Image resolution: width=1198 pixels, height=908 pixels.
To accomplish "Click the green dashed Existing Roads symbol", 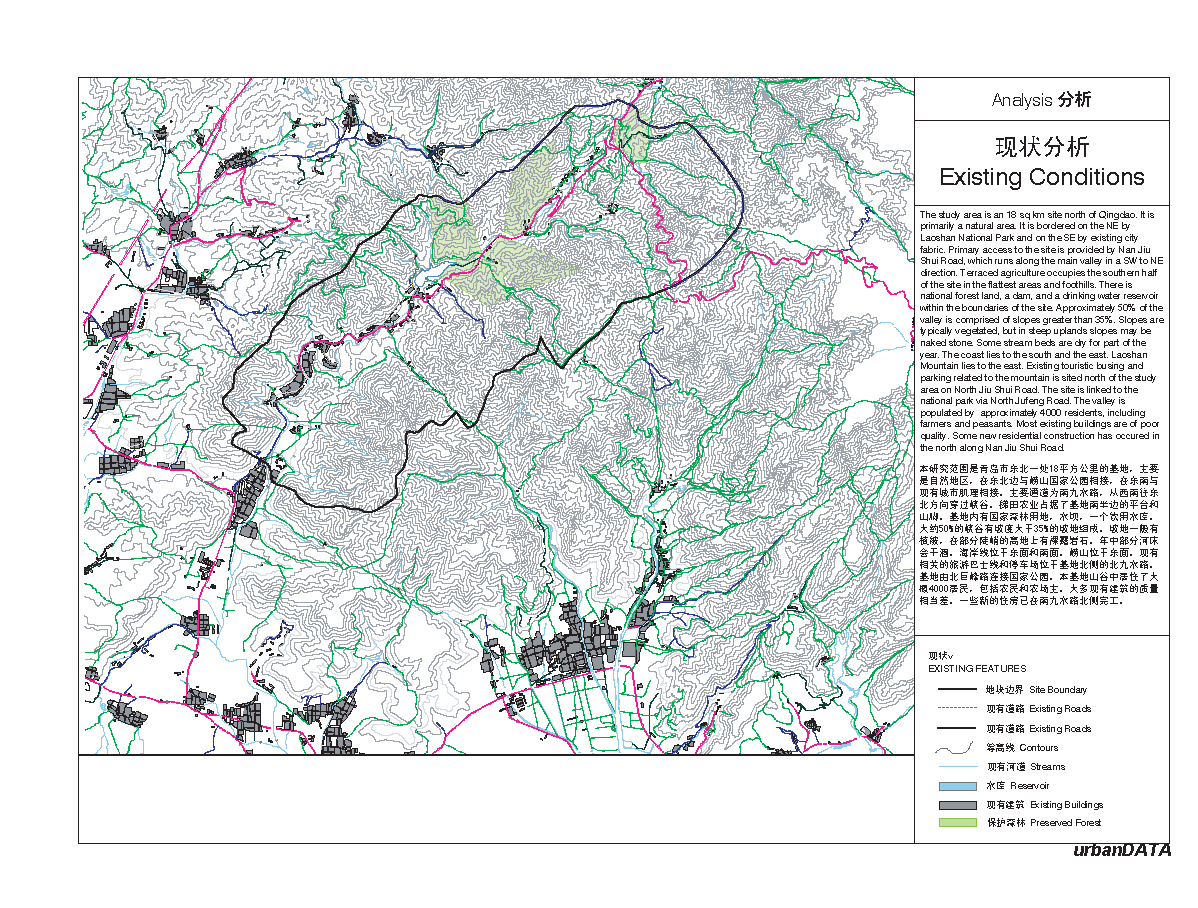I will point(956,709).
